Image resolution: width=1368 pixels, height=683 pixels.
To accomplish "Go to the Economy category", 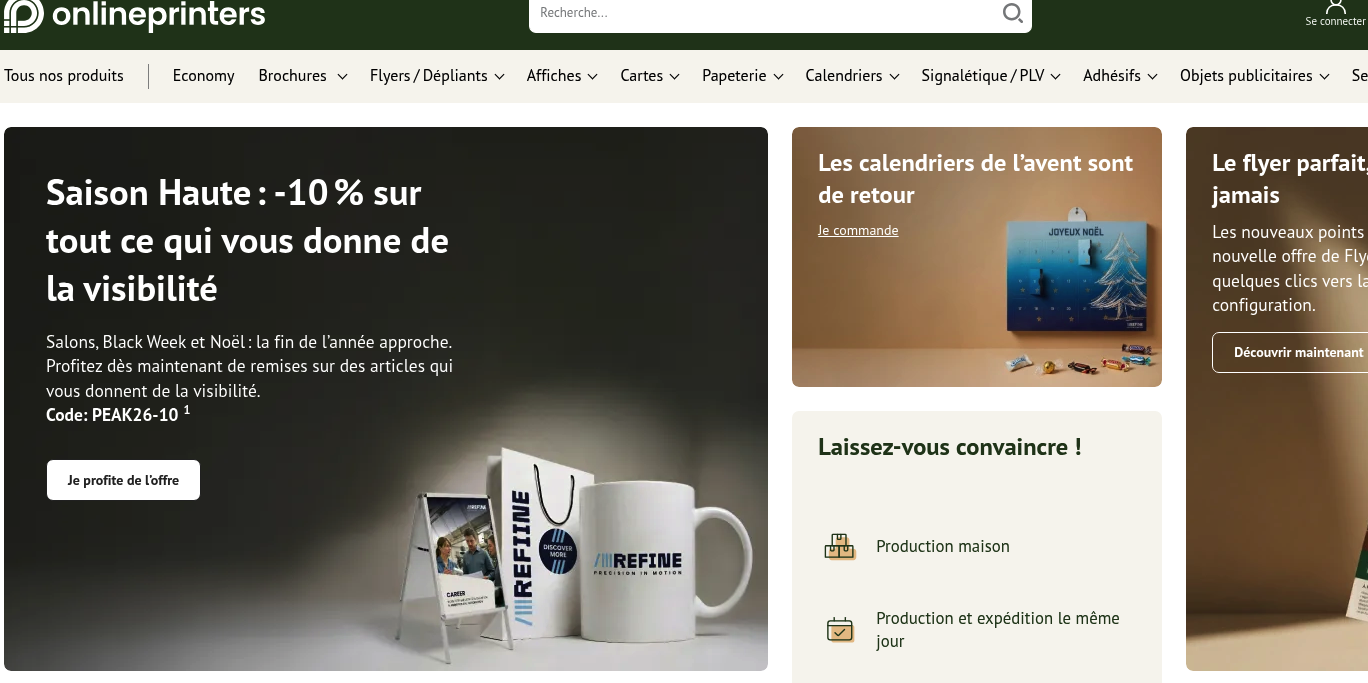I will coord(203,76).
